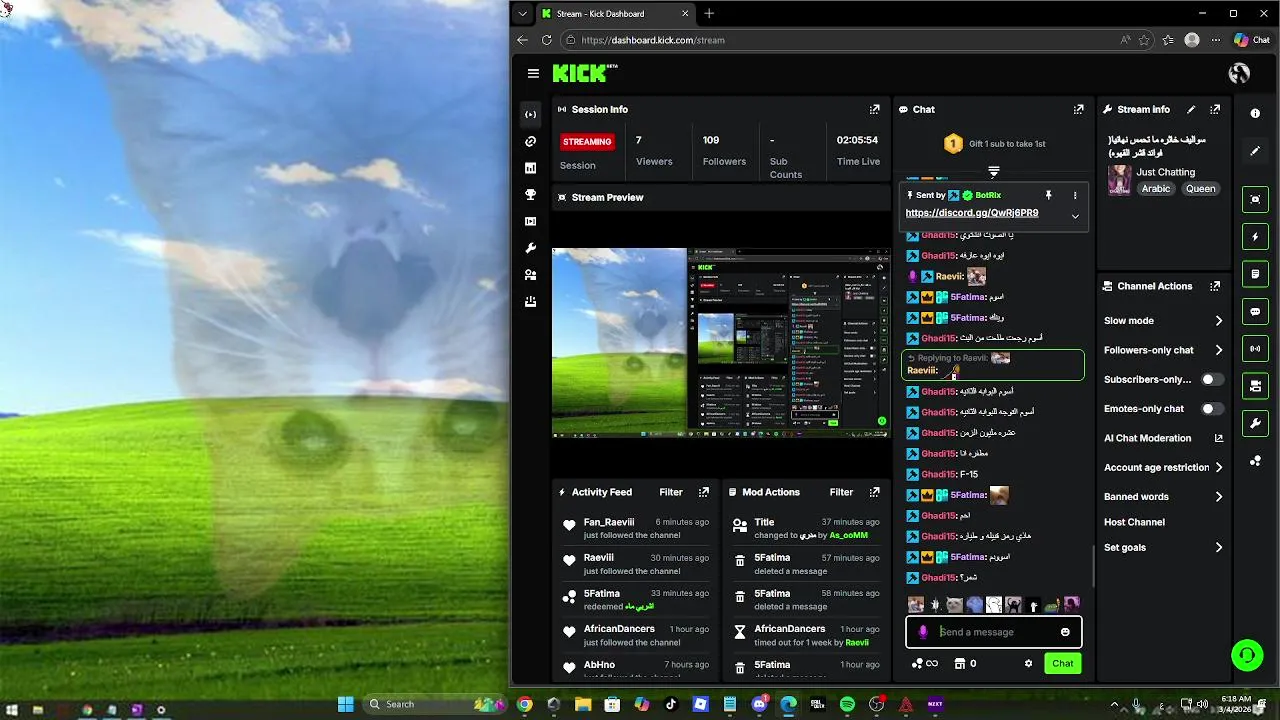This screenshot has height=720, width=1280.
Task: Open the community users icon in the left sidebar
Action: pos(530,274)
